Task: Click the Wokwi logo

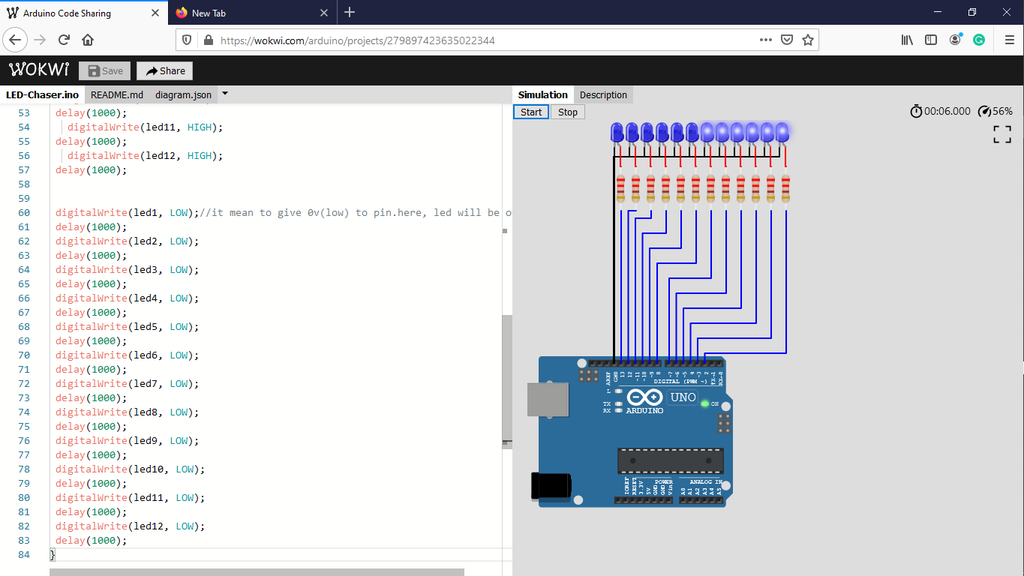Action: click(39, 70)
